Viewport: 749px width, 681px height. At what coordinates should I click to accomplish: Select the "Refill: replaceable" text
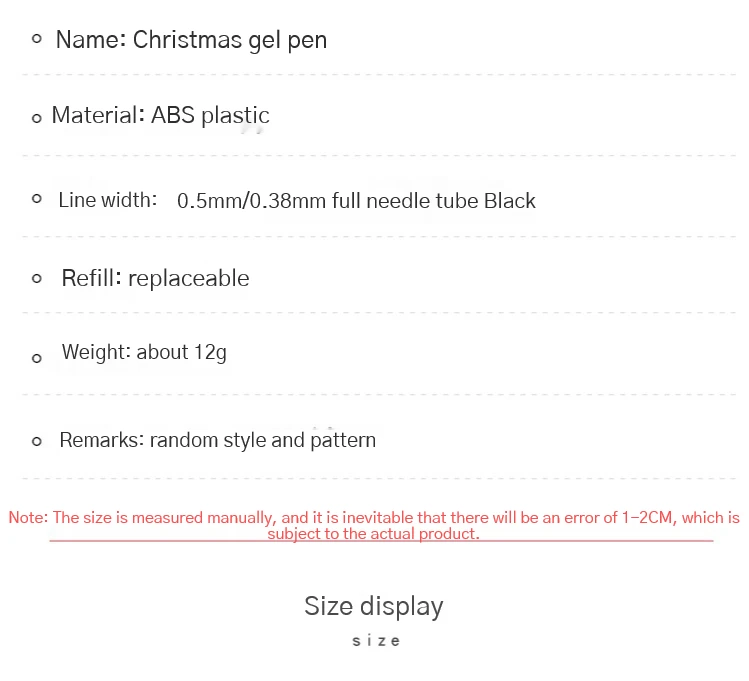[x=155, y=278]
